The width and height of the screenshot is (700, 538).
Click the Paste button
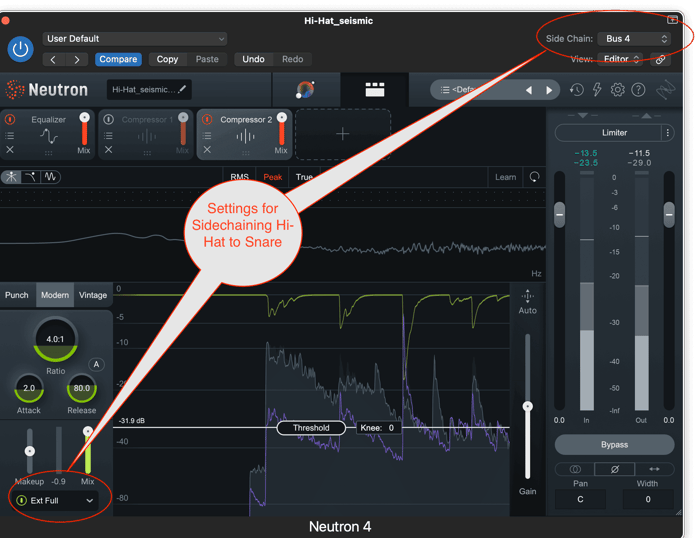click(207, 59)
